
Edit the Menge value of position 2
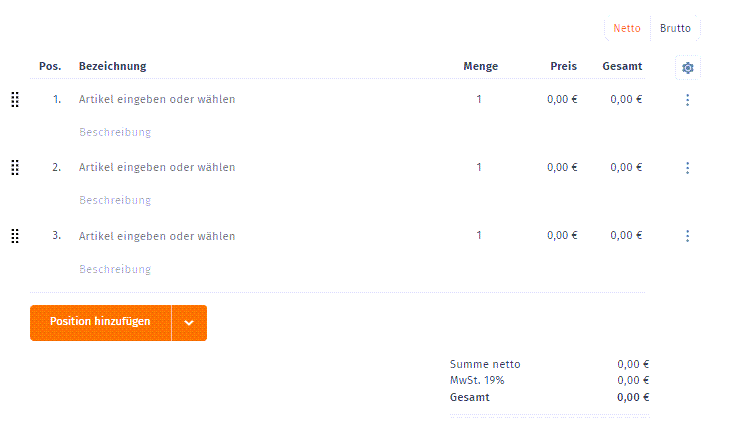coord(479,167)
